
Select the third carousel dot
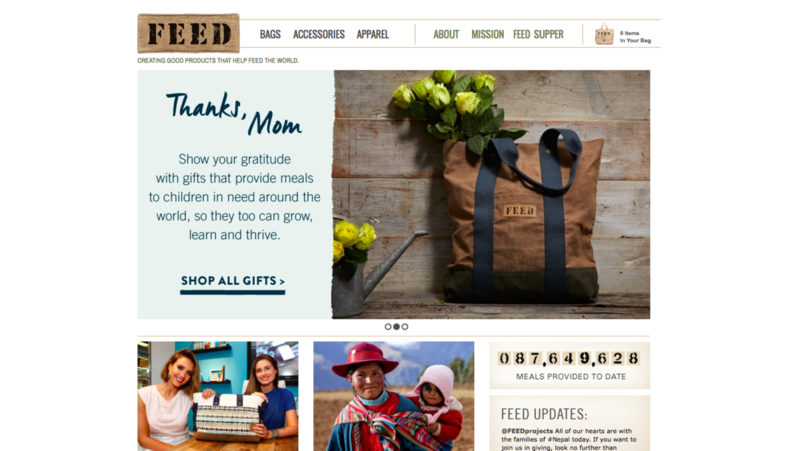click(405, 327)
